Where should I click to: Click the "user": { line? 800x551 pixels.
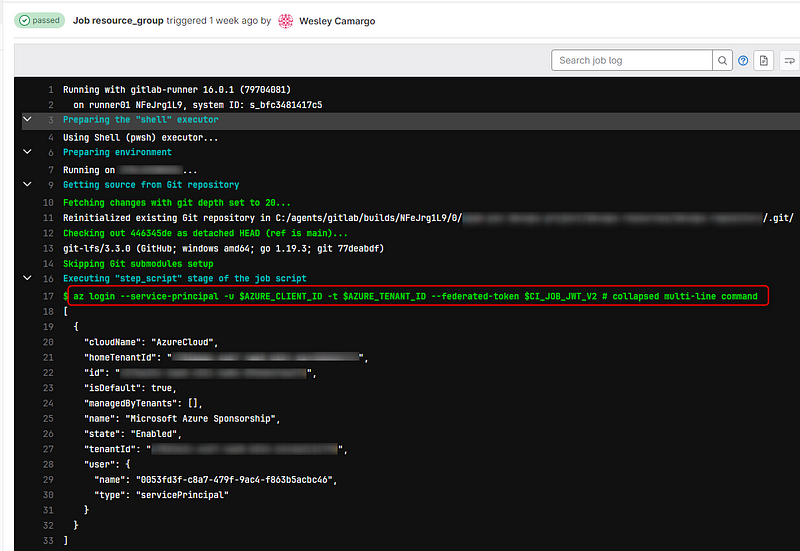(107, 465)
